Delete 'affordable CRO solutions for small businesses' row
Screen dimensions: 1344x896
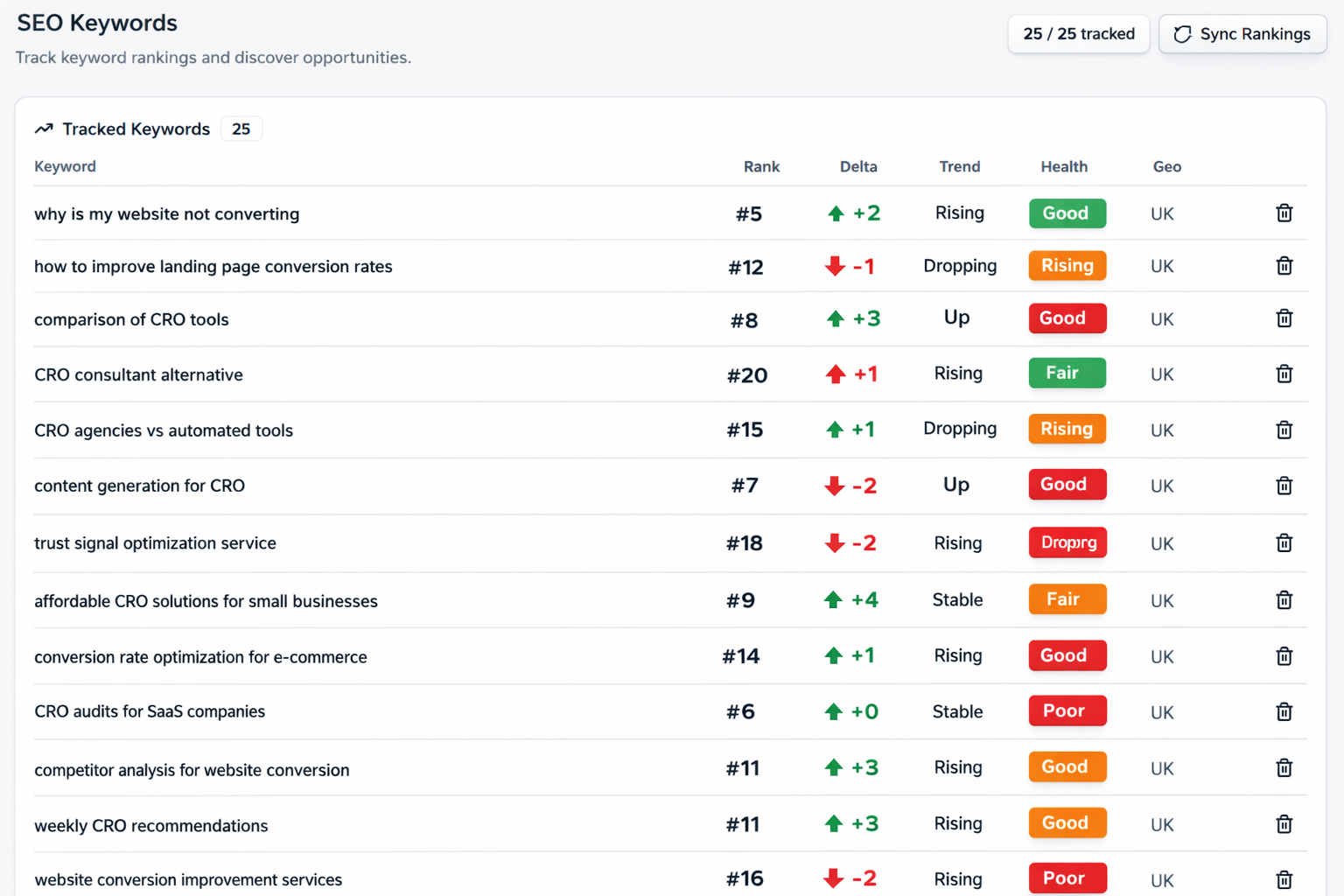coord(1284,600)
